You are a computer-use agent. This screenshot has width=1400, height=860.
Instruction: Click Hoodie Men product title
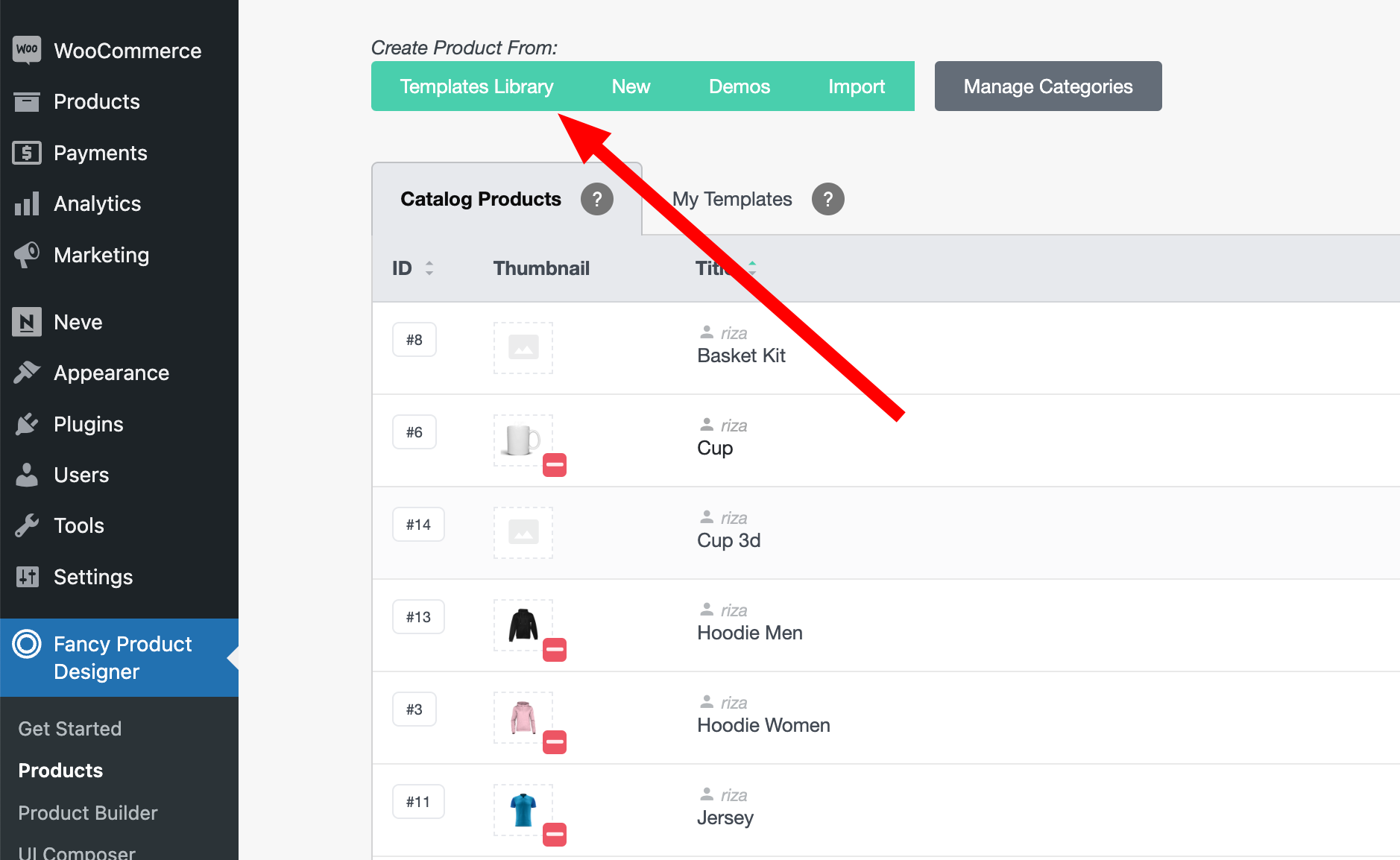749,633
